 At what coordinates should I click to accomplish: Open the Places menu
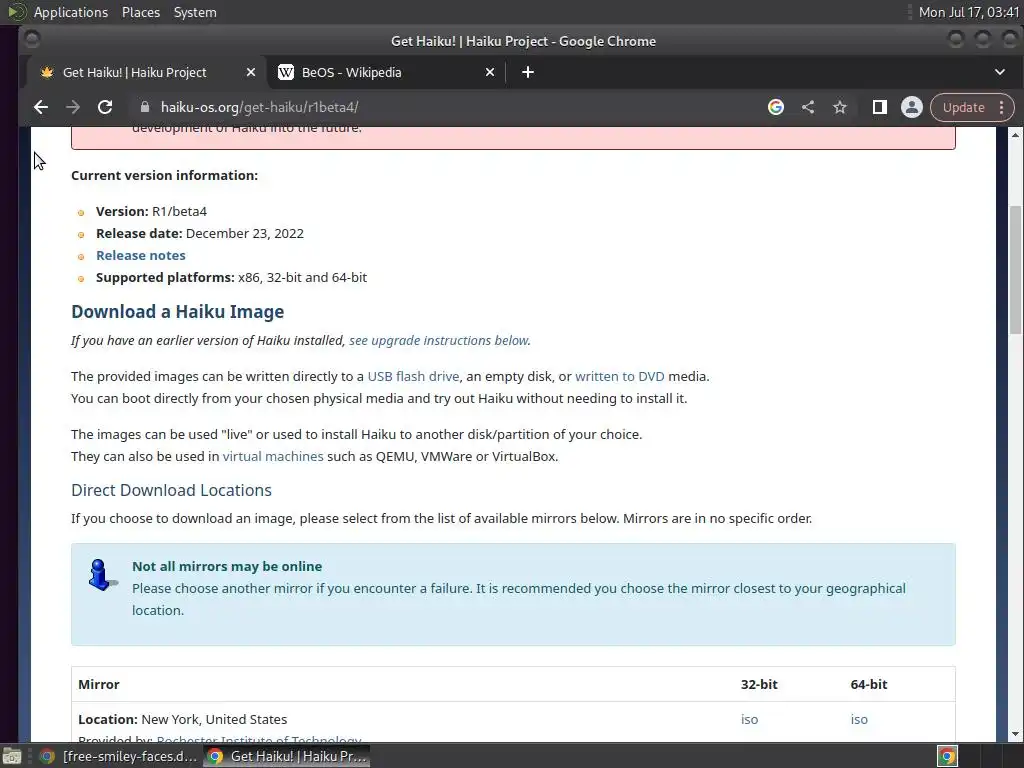click(x=140, y=12)
